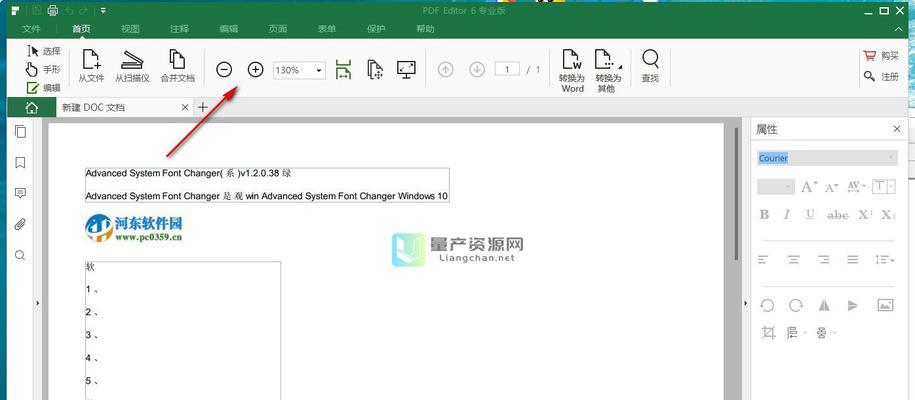Viewport: 915px width, 400px height.
Task: Select the 选择 tool
Action: click(44, 51)
